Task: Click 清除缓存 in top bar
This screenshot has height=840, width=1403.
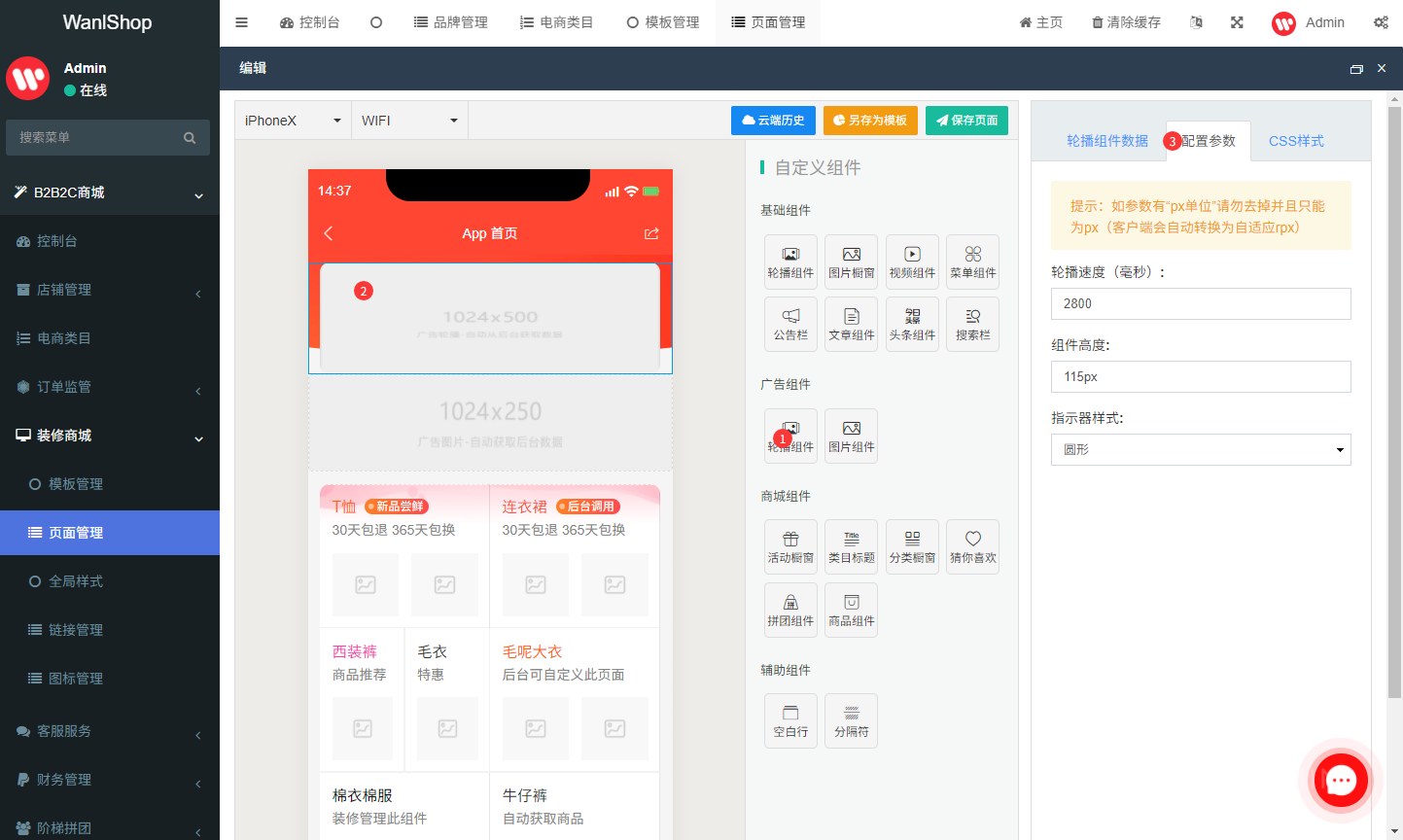Action: coord(1126,22)
